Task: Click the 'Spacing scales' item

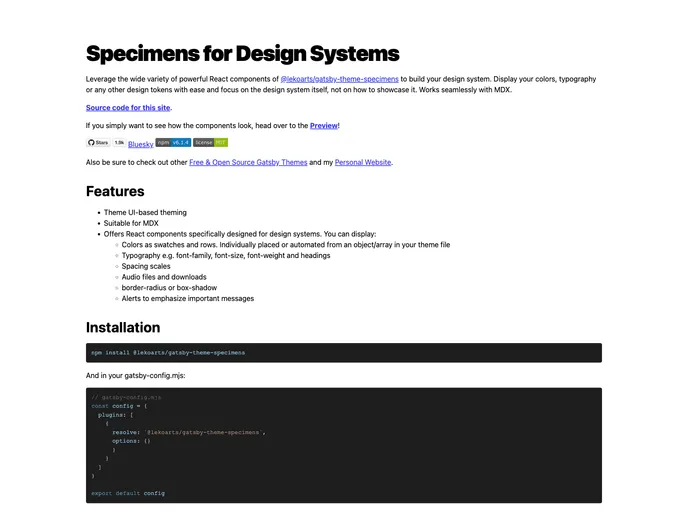Action: tap(146, 266)
